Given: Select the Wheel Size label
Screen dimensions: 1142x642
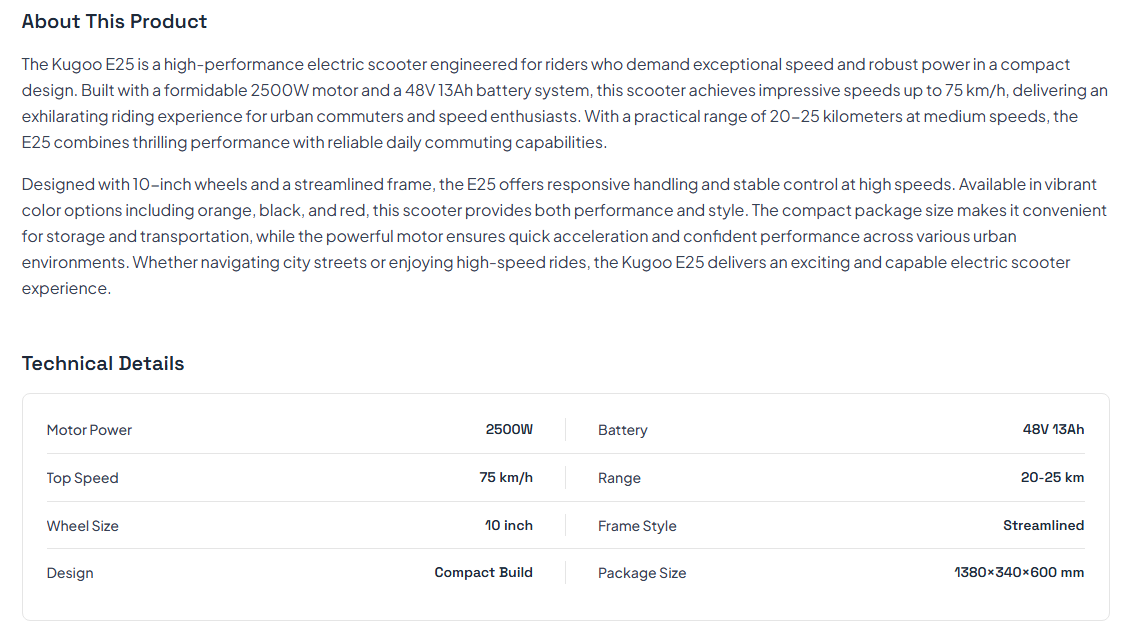Looking at the screenshot, I should click(x=82, y=526).
